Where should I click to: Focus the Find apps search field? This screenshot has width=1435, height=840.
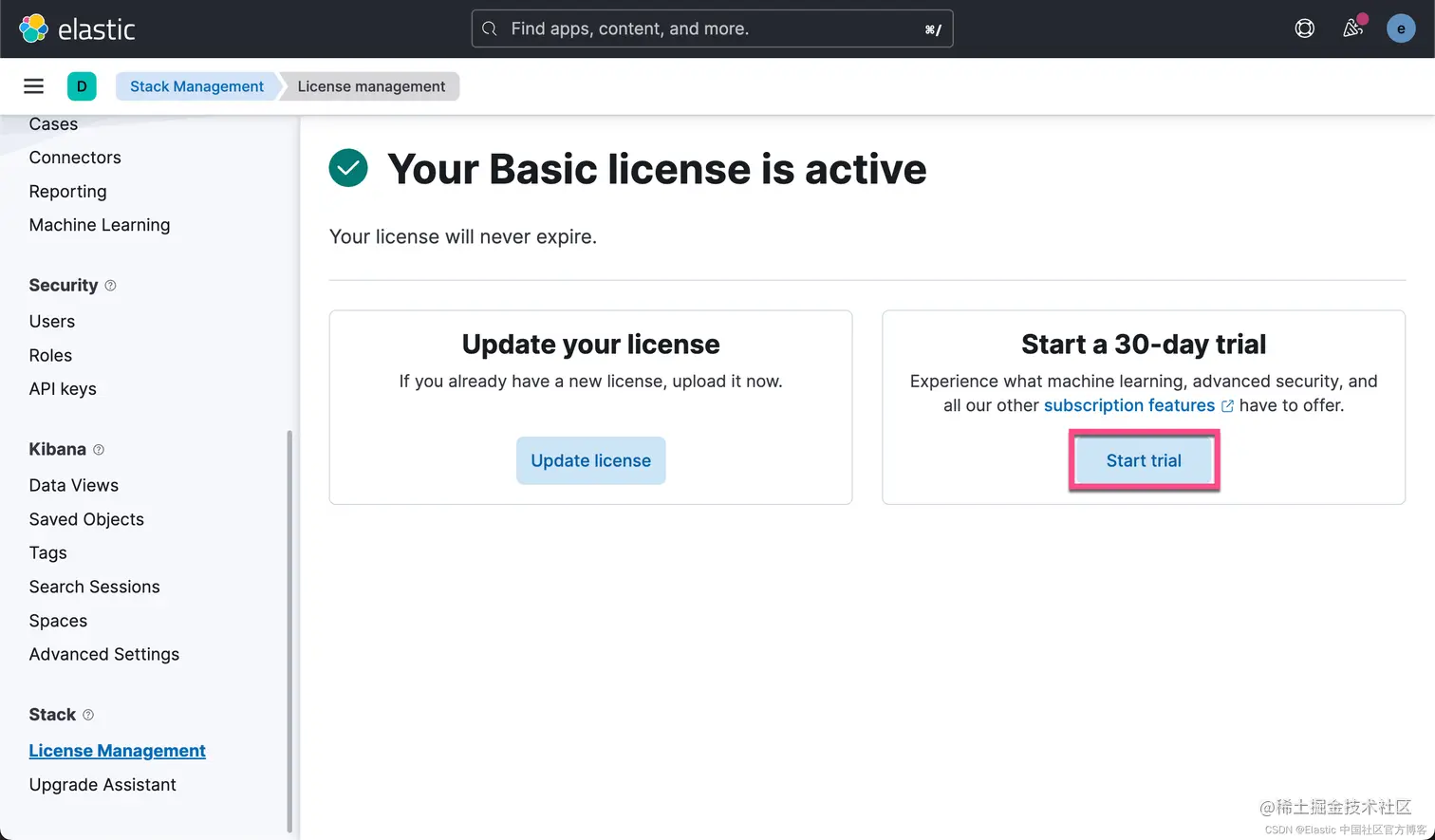click(x=712, y=28)
